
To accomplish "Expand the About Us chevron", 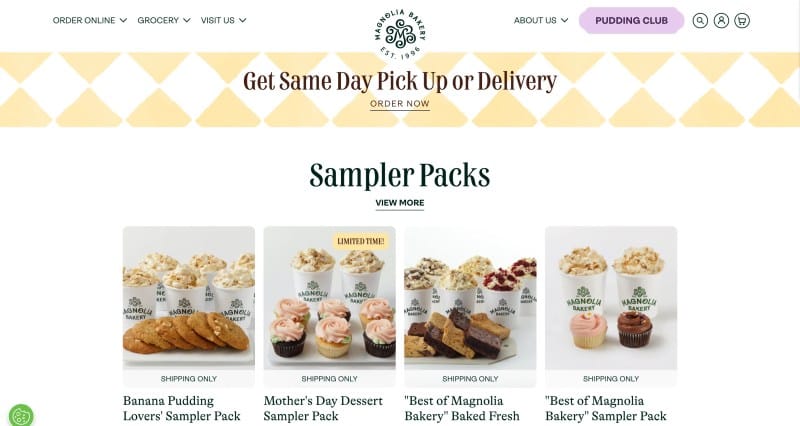I will pos(564,20).
